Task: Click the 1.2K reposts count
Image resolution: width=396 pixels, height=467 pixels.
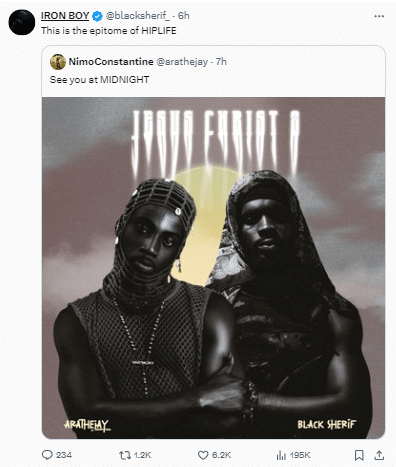Action: (x=142, y=455)
